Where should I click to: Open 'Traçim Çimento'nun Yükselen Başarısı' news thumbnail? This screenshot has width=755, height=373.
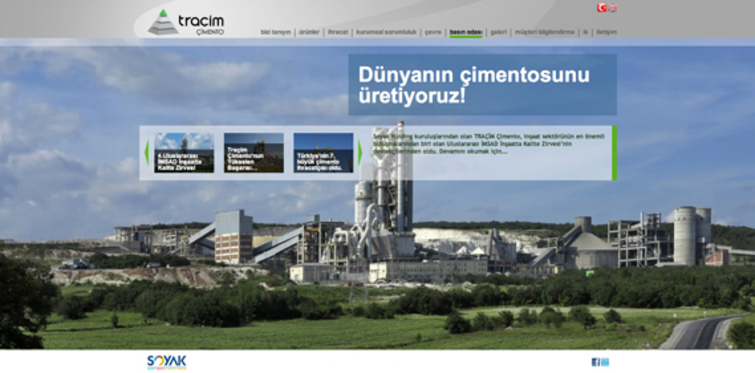pos(254,153)
